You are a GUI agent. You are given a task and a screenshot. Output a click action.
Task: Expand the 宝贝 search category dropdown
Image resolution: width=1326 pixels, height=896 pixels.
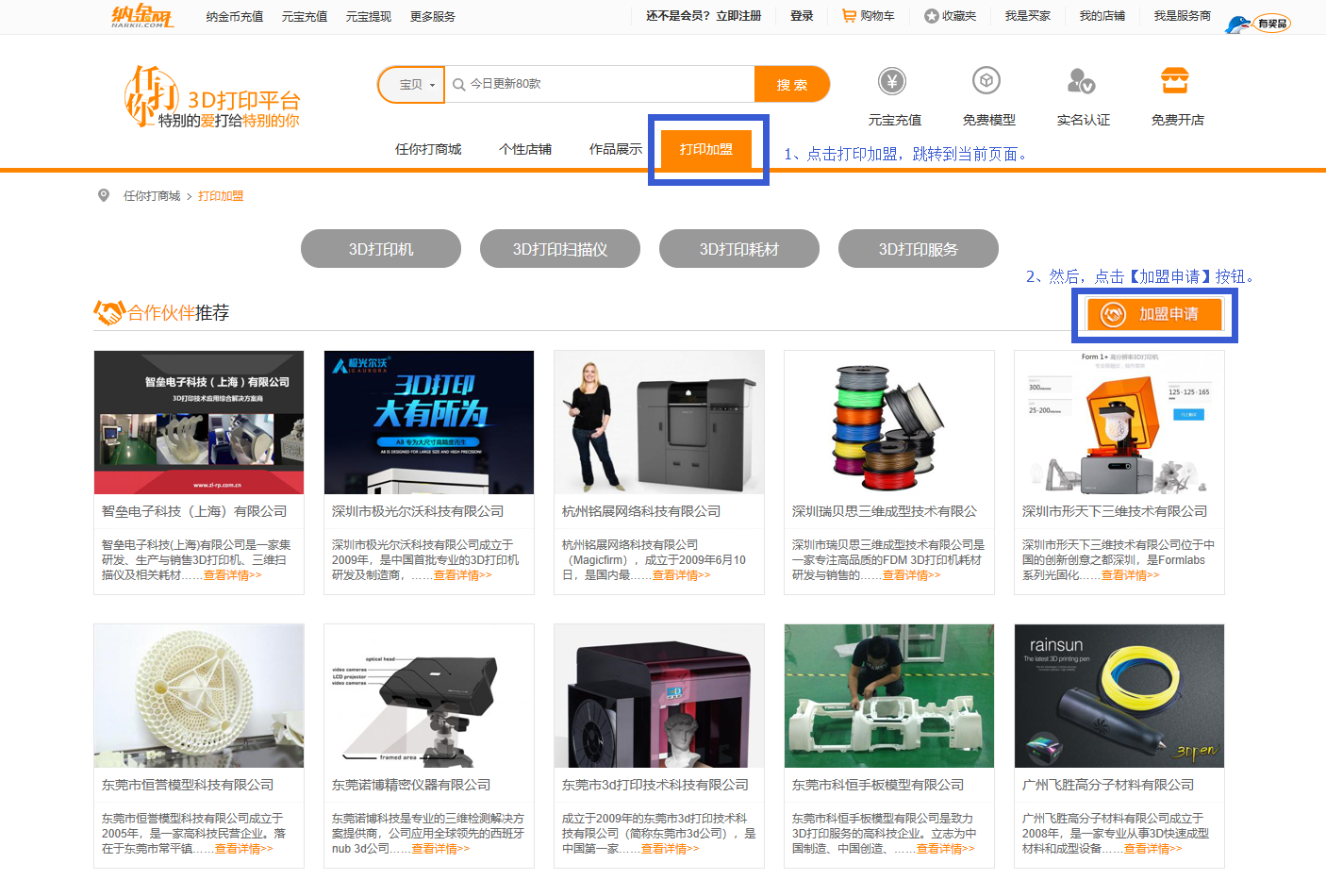coord(416,85)
